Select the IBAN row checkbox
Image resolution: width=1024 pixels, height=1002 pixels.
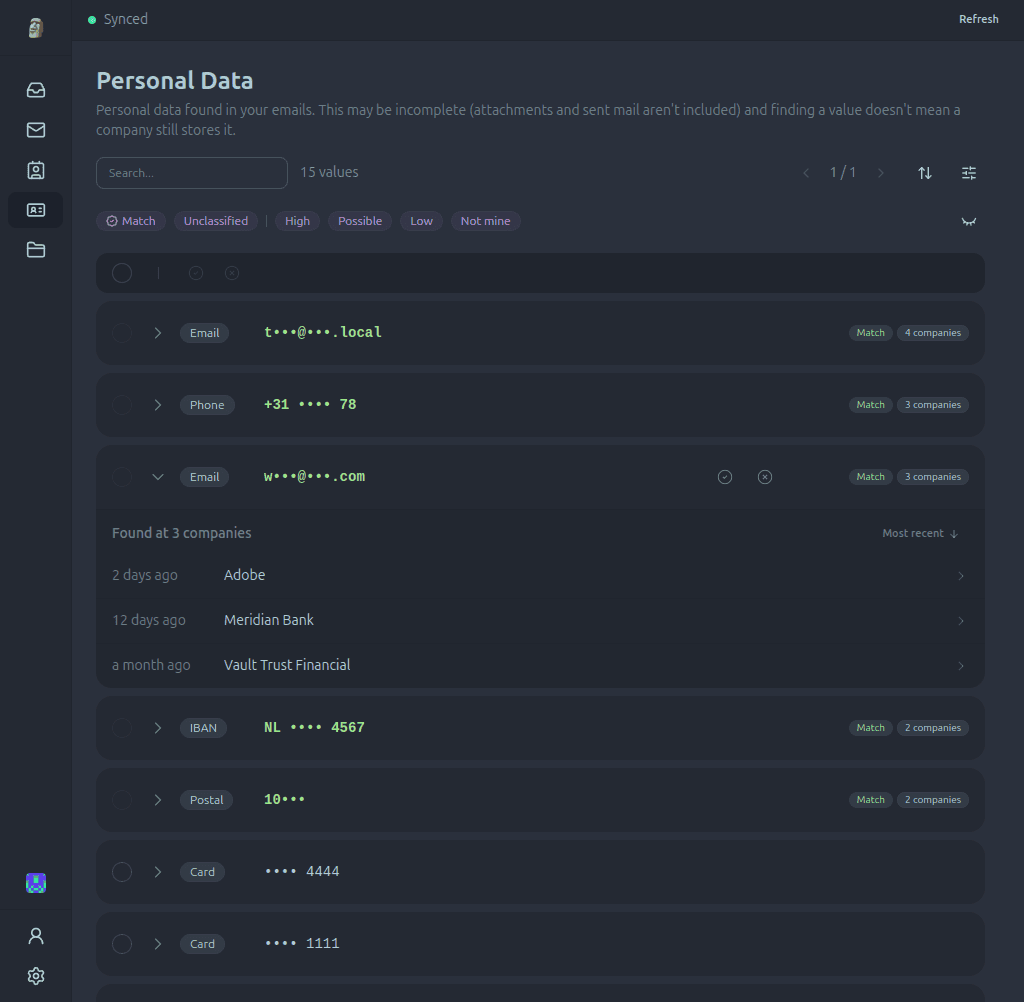122,728
